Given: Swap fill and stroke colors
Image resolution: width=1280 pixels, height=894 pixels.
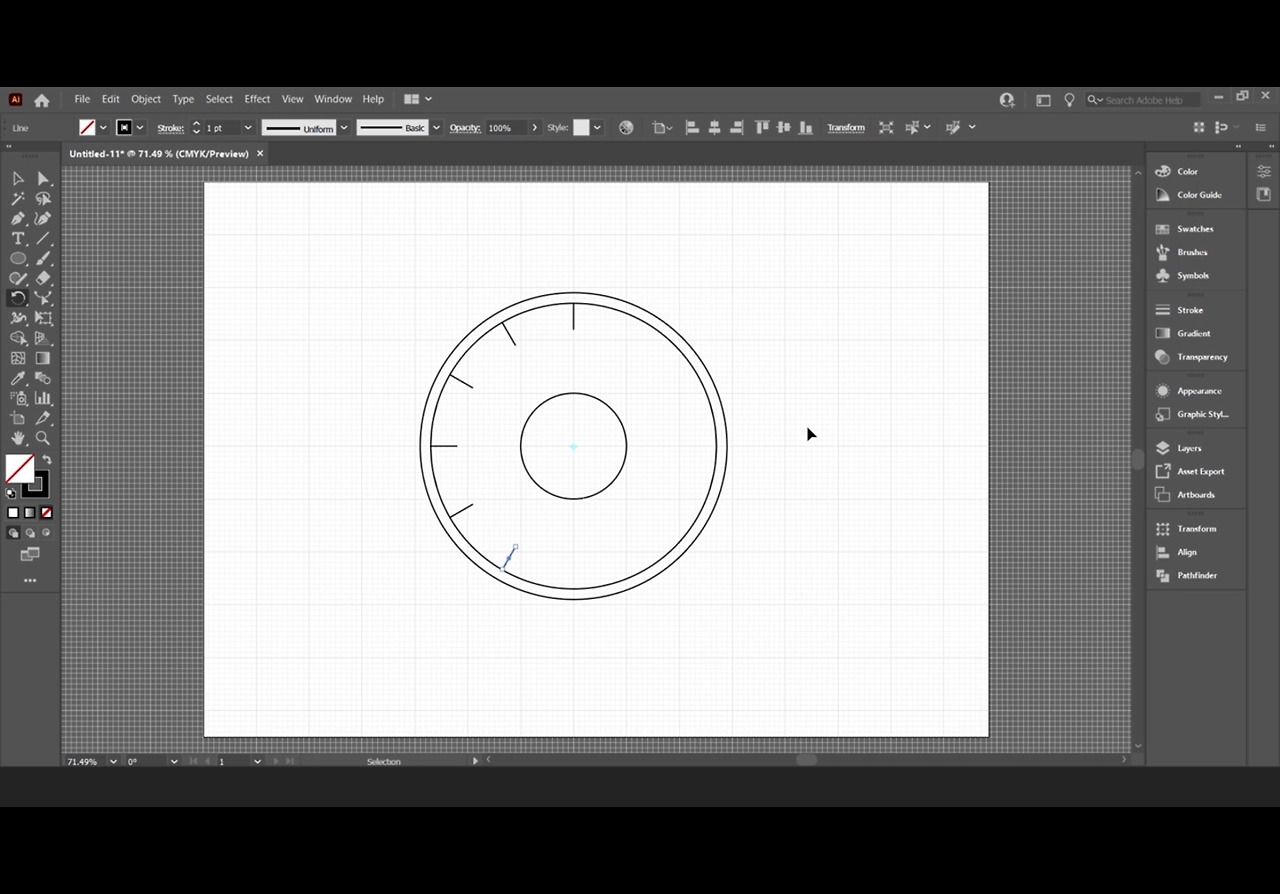Looking at the screenshot, I should [46, 460].
